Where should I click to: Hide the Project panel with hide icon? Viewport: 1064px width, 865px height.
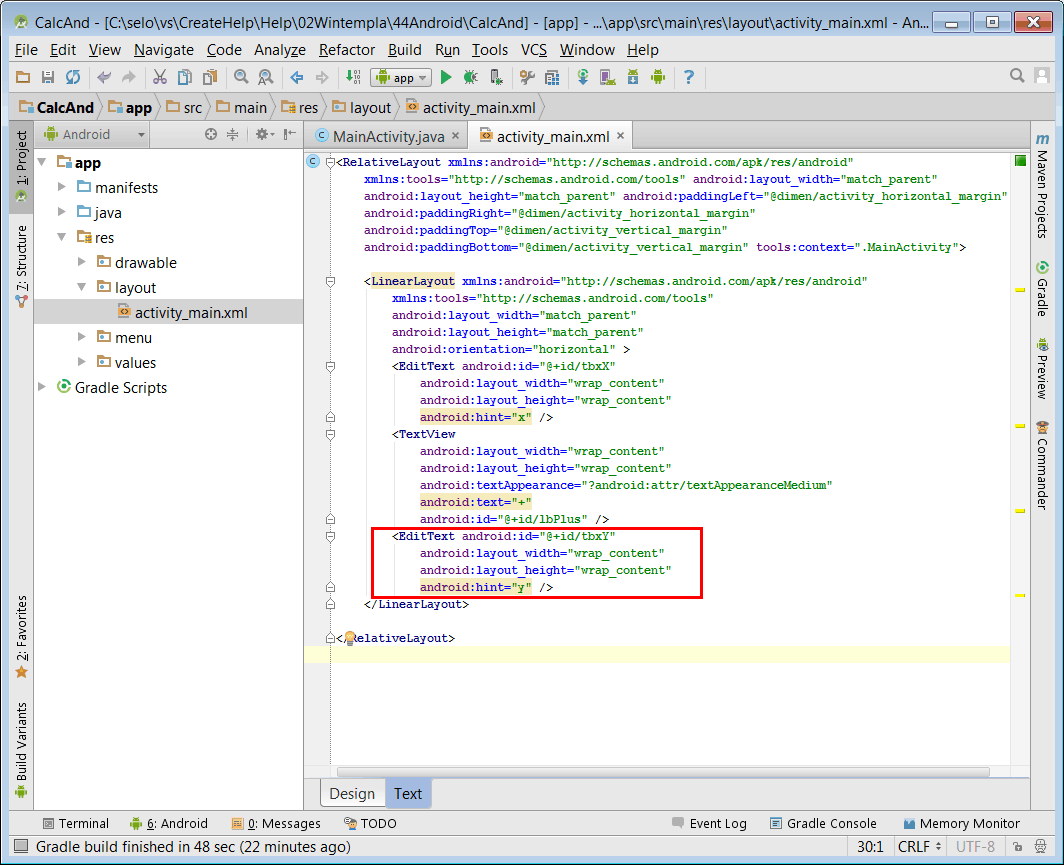pos(290,134)
